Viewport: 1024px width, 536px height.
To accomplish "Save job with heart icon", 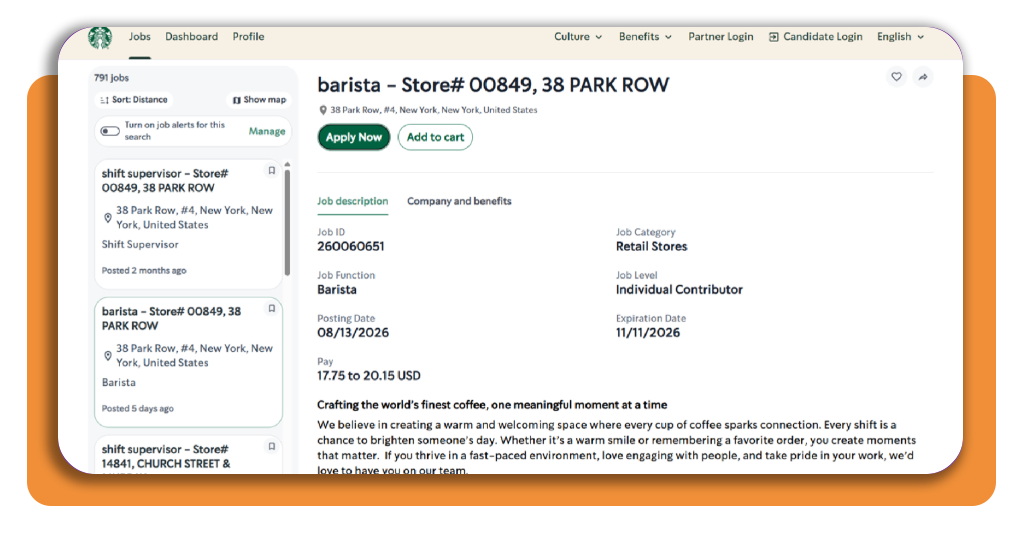I will click(x=896, y=77).
